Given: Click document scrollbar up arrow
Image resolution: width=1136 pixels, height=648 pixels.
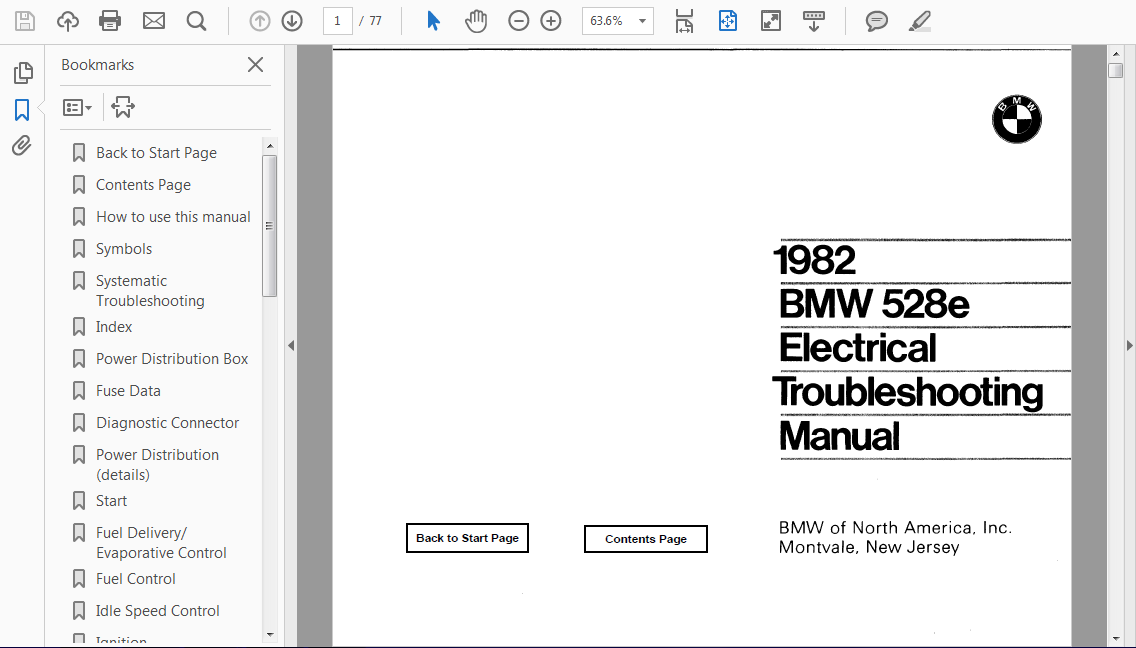Looking at the screenshot, I should point(1116,54).
